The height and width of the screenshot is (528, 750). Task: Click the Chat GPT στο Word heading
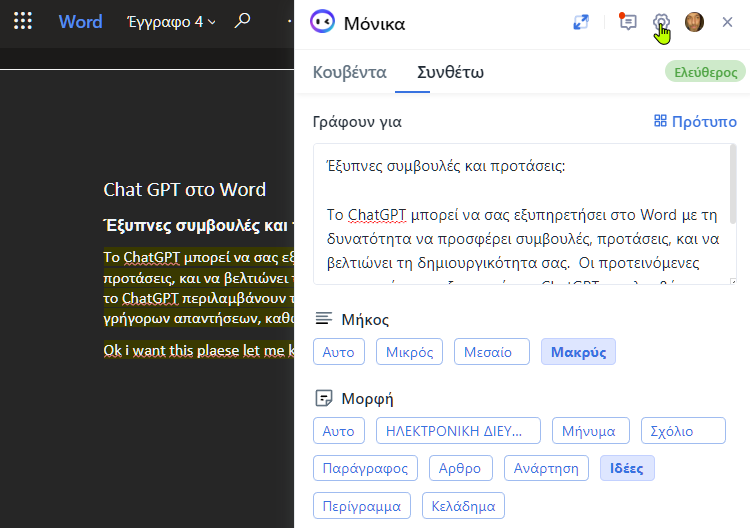click(x=185, y=189)
